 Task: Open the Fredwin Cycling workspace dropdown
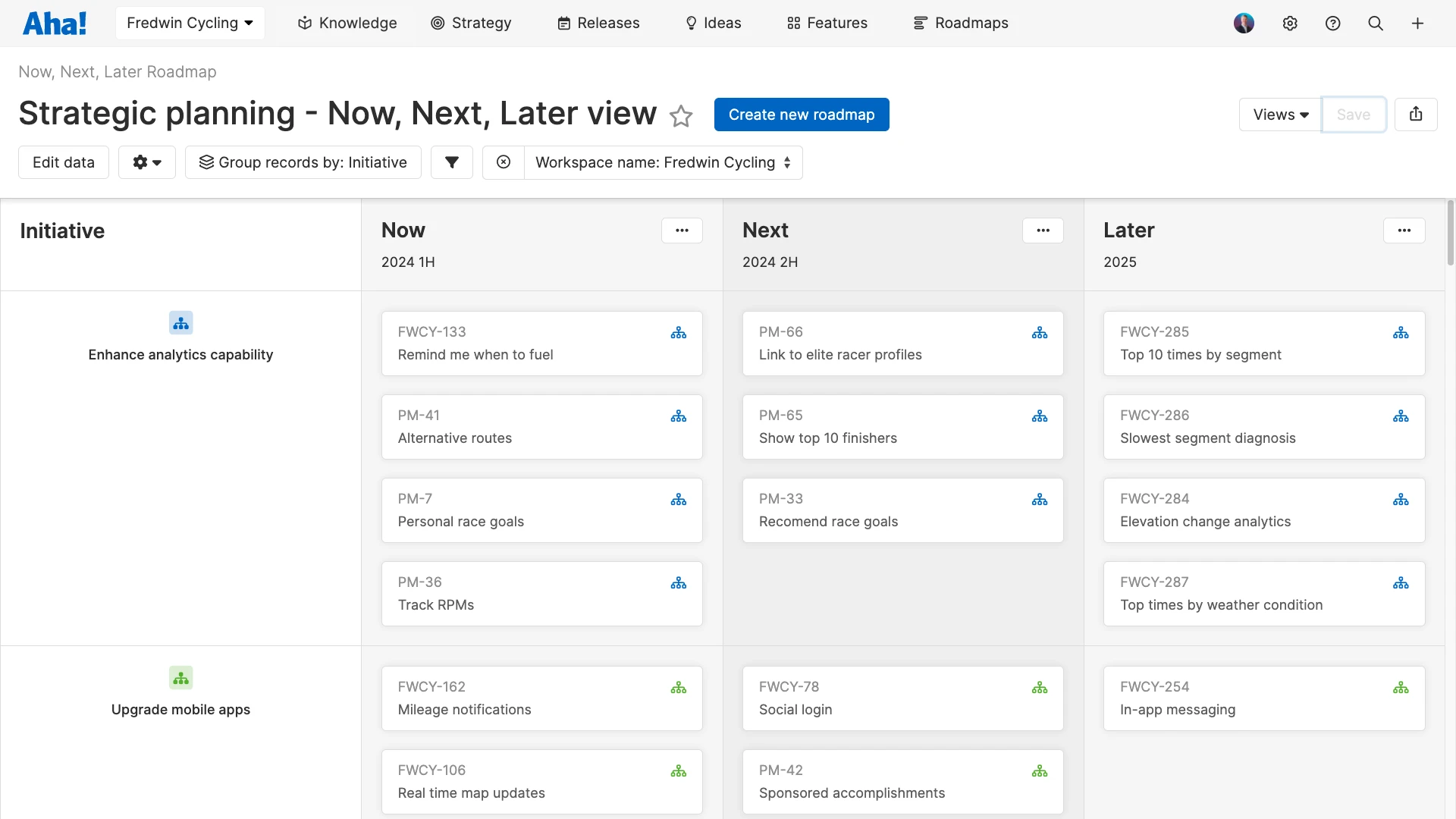[x=190, y=23]
